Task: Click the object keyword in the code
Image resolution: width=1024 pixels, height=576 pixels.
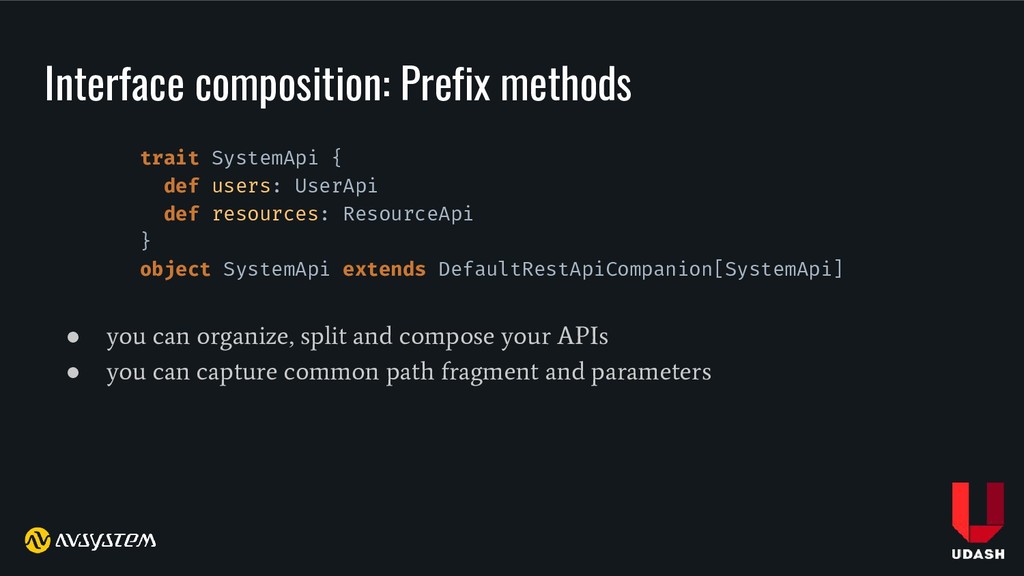Action: tap(175, 269)
